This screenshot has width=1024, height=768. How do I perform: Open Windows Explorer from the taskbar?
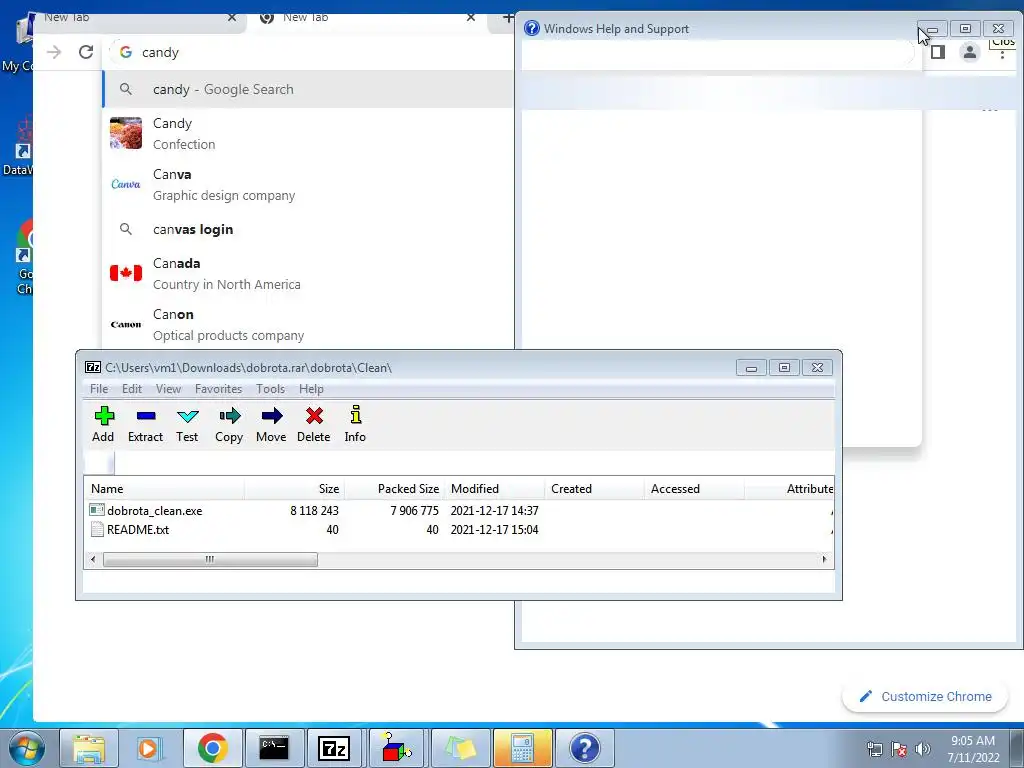point(89,748)
